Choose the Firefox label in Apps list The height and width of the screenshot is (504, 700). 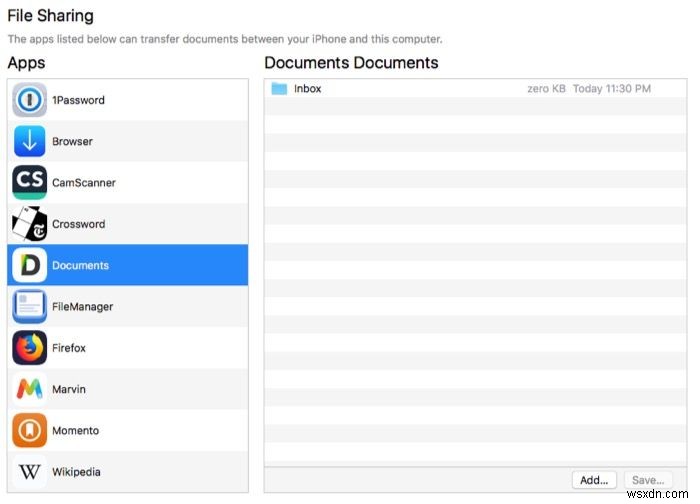(69, 348)
